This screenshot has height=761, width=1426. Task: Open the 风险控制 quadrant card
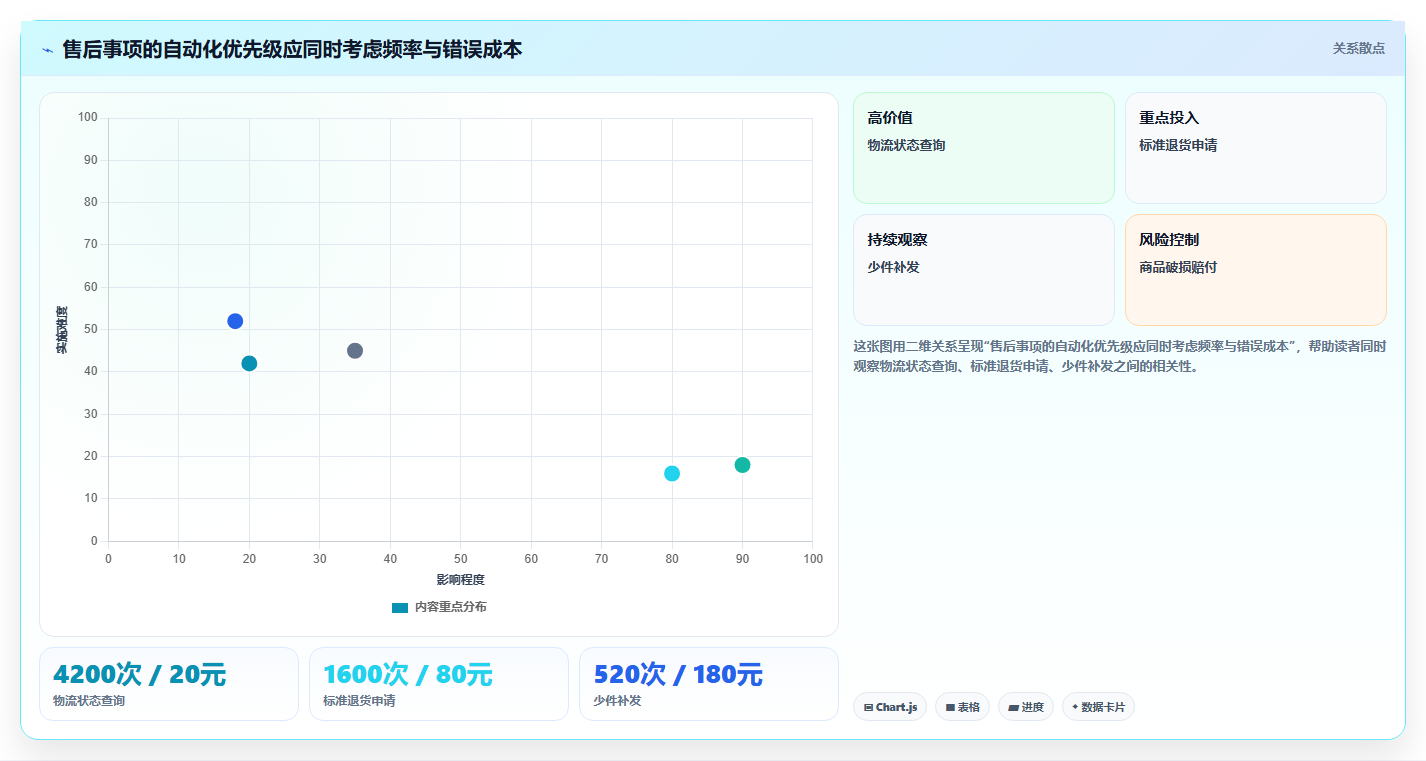(1255, 270)
